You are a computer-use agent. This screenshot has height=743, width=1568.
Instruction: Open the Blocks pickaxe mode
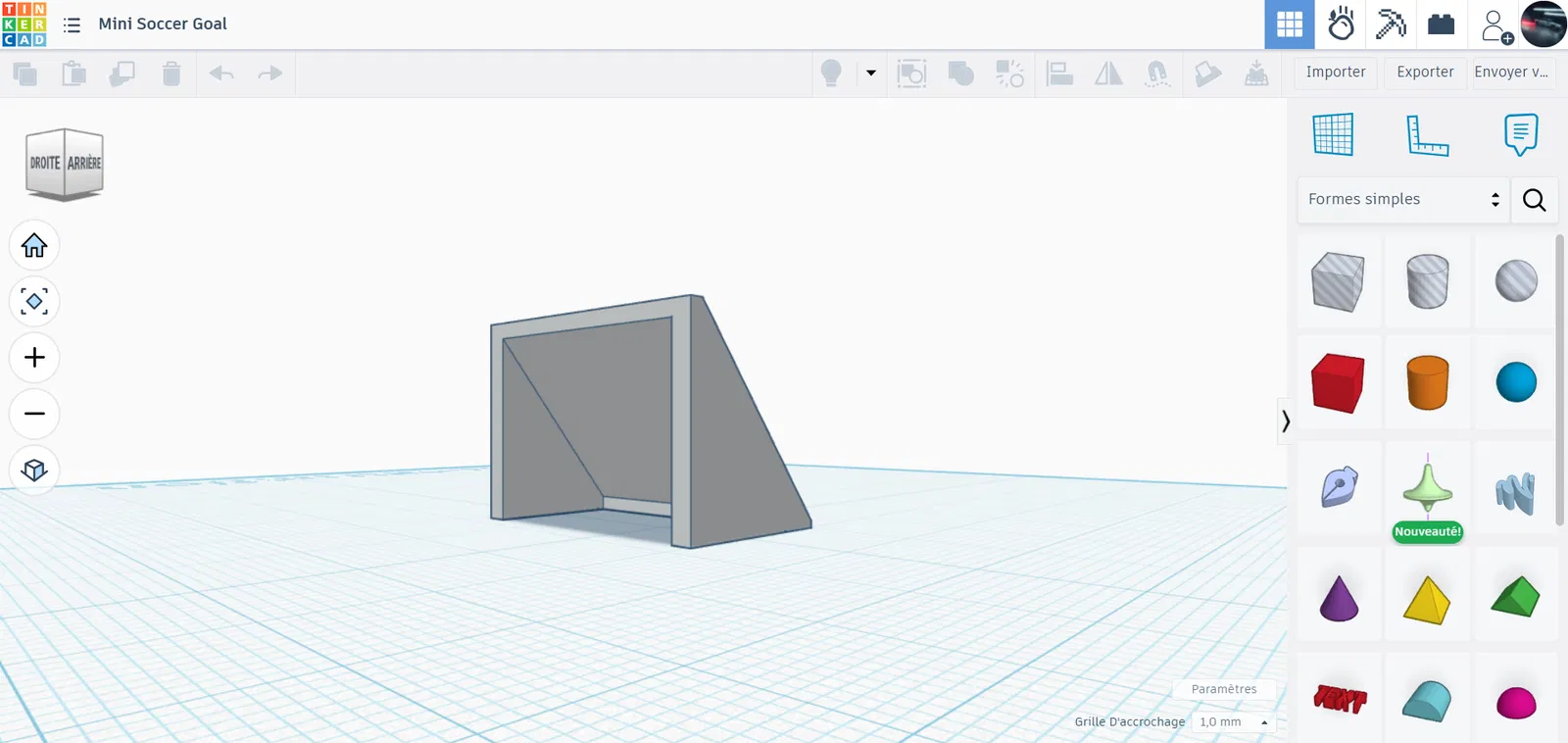point(1391,25)
